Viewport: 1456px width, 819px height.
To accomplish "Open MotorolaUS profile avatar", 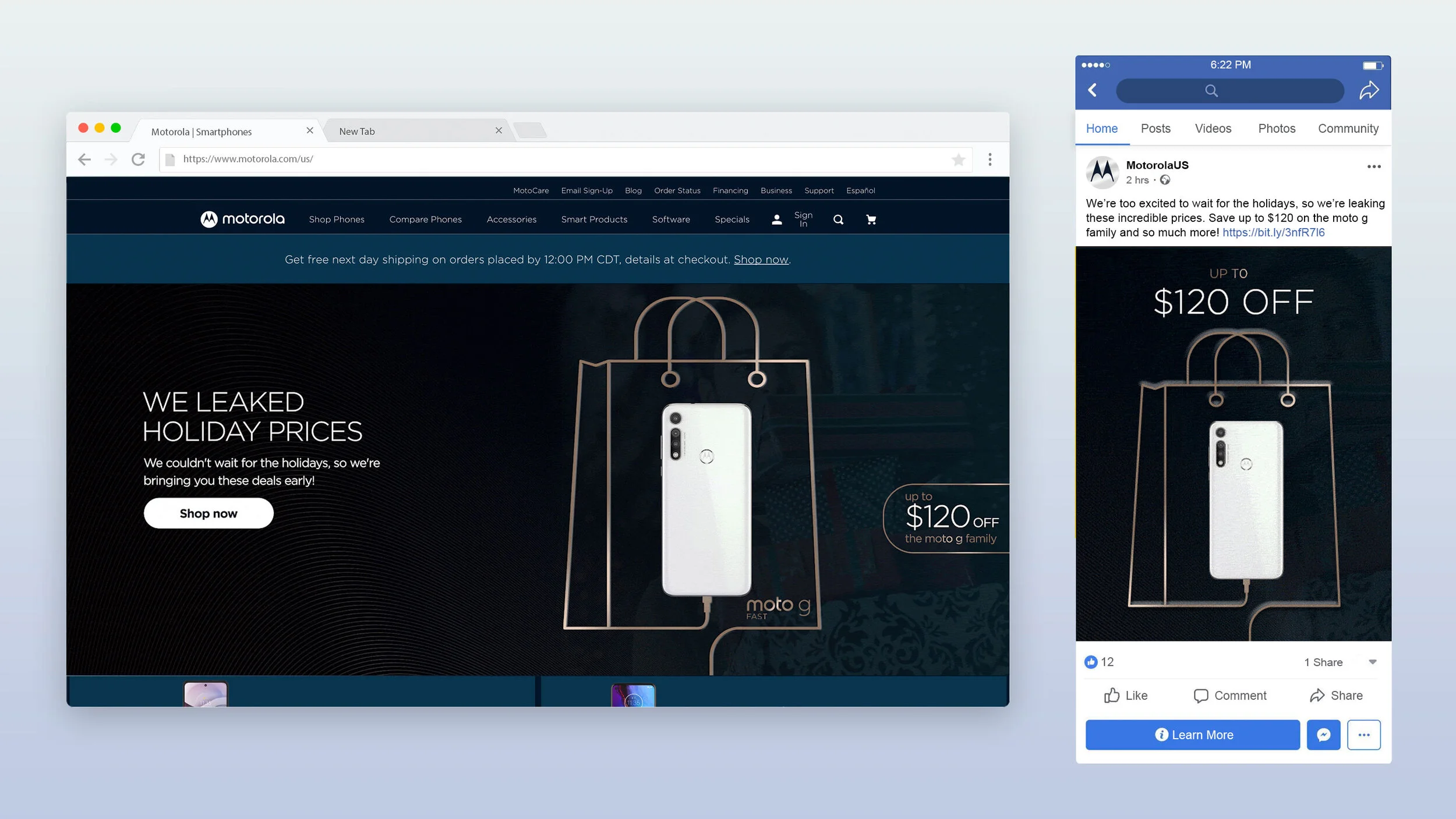I will pos(1102,172).
